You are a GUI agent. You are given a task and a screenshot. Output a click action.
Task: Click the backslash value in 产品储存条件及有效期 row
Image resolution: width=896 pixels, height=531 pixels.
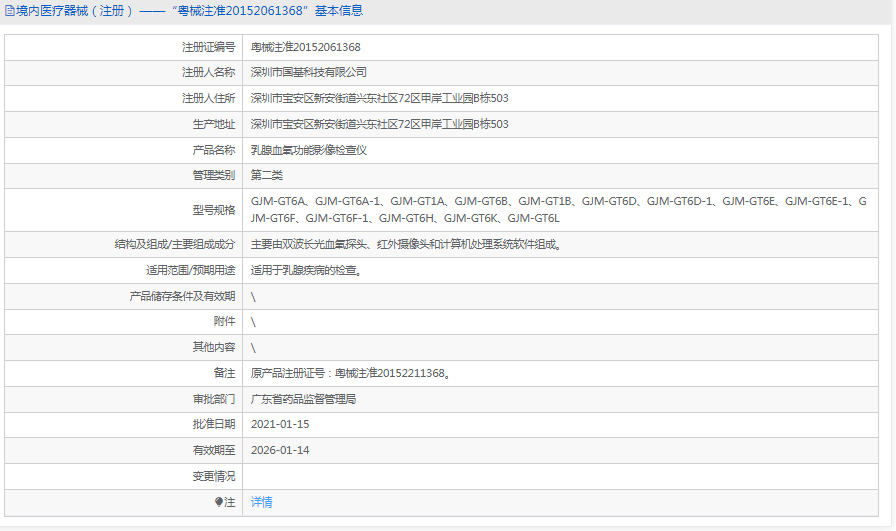[x=253, y=297]
